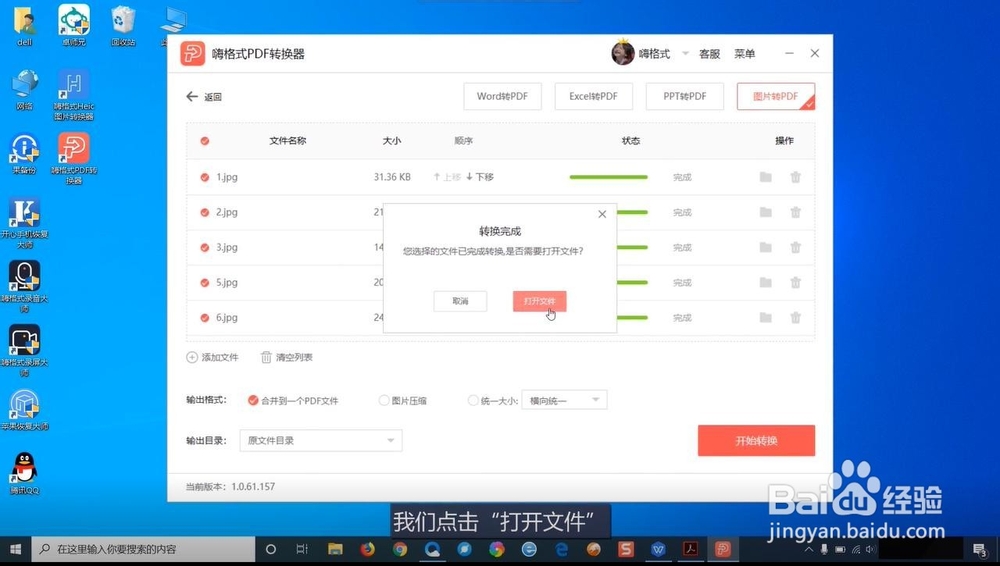The width and height of the screenshot is (1000, 566).
Task: Move 1.jpg down with 下移
Action: [x=480, y=177]
